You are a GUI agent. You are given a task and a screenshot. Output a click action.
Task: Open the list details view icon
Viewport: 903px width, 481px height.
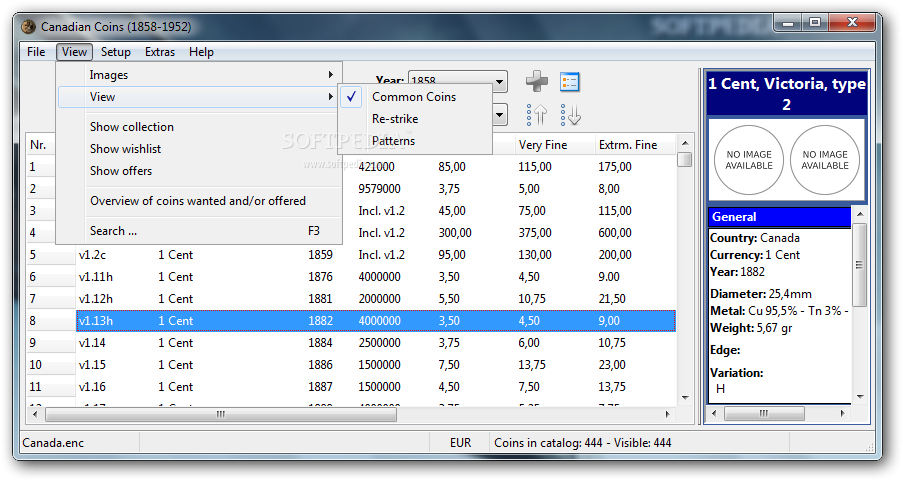[x=570, y=81]
